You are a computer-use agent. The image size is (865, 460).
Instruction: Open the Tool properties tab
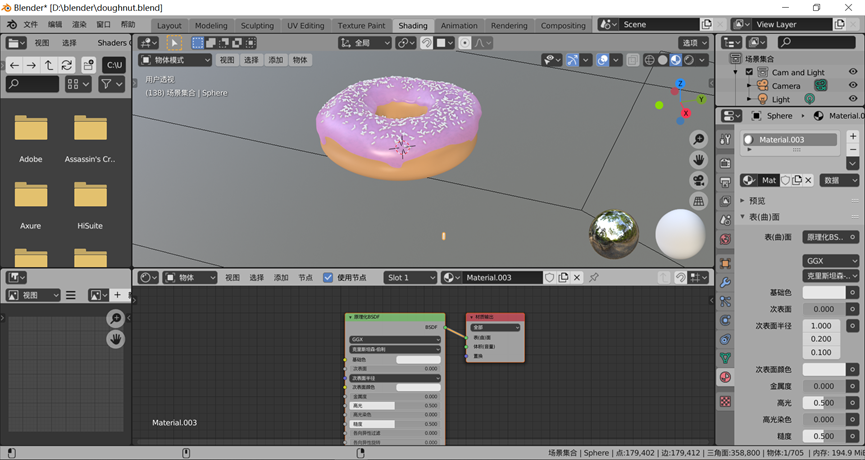725,140
